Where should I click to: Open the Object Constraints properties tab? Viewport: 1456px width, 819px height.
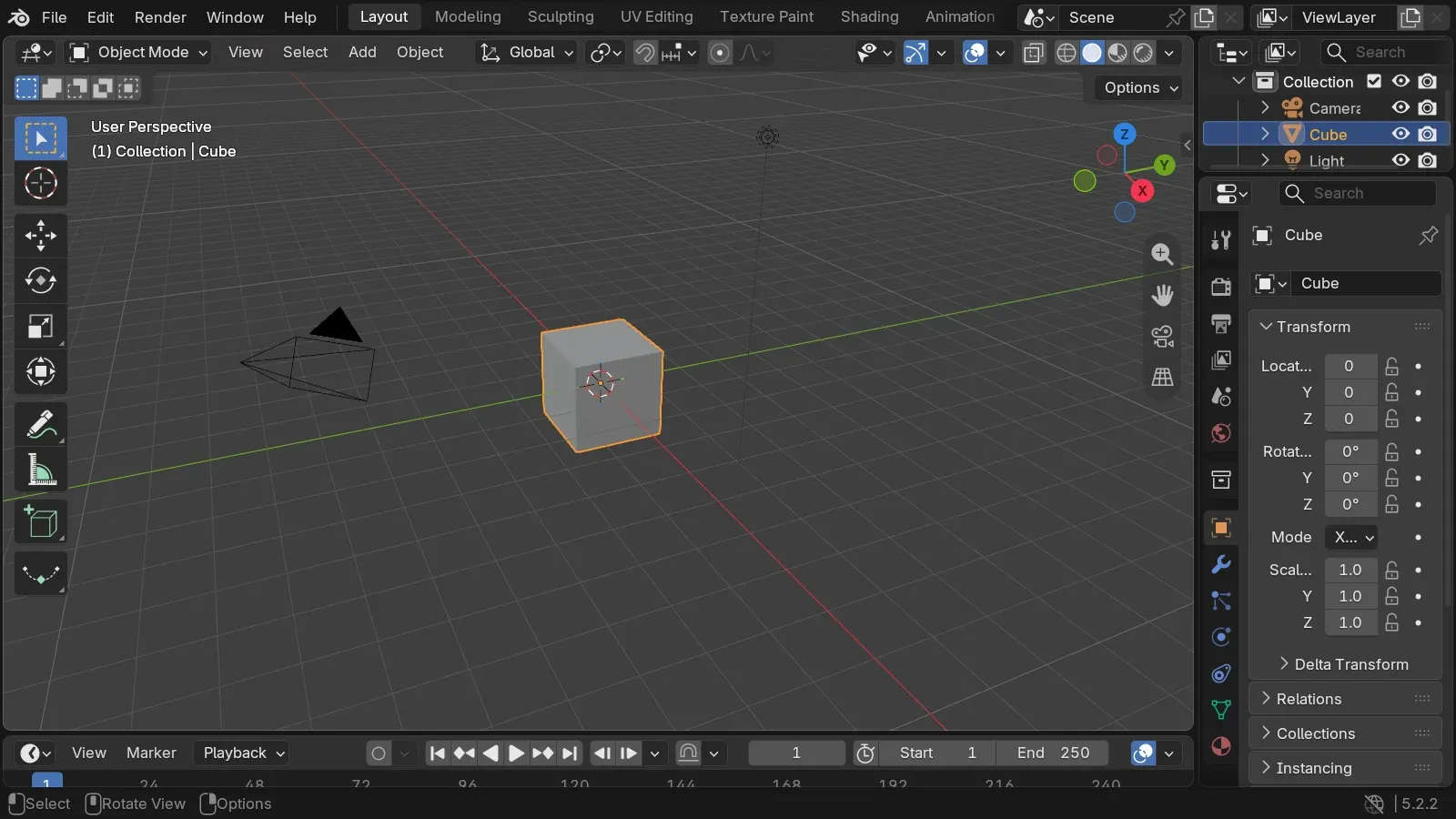[1221, 673]
